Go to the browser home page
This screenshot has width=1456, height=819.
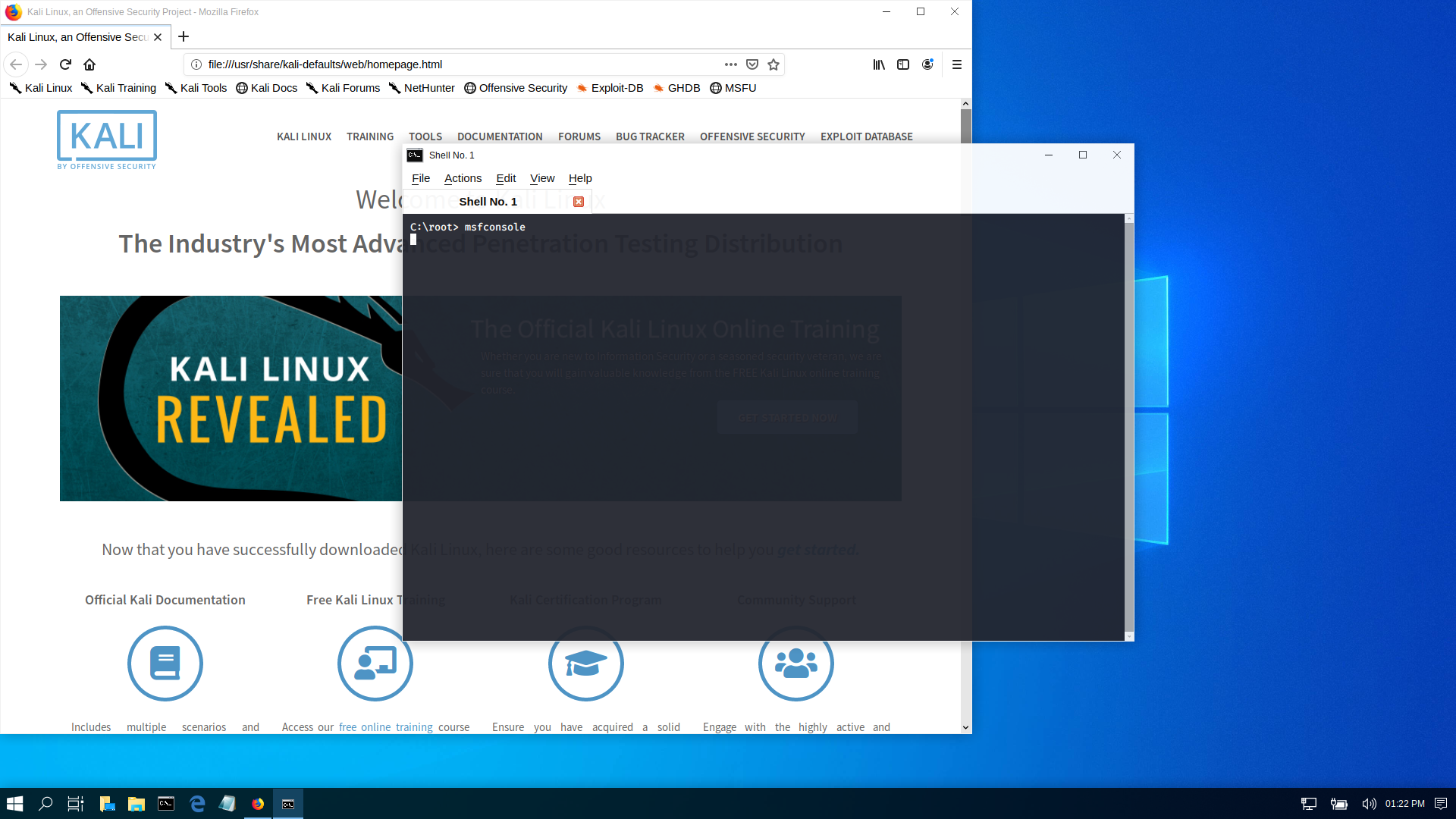click(x=89, y=64)
